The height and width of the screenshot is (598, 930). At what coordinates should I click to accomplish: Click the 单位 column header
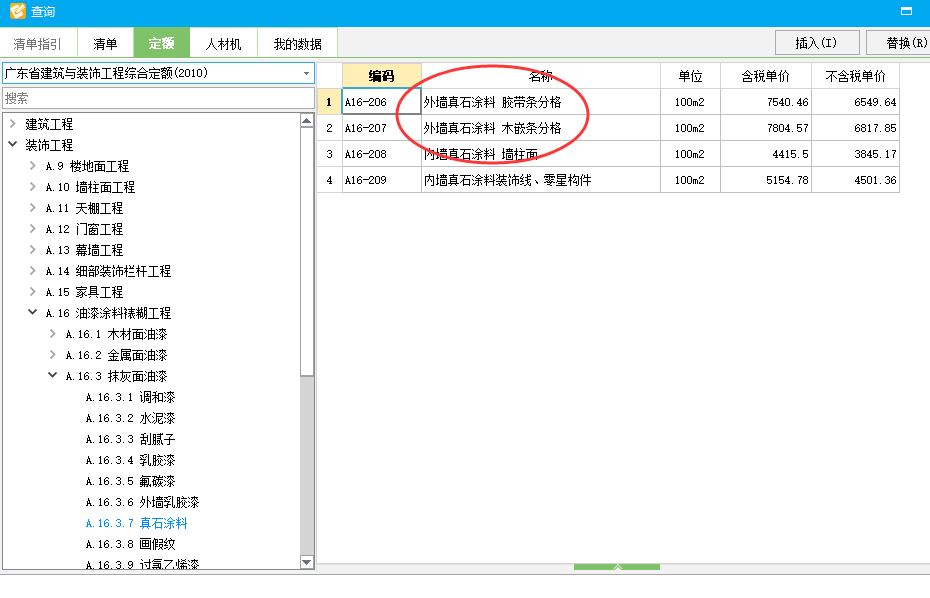point(690,76)
